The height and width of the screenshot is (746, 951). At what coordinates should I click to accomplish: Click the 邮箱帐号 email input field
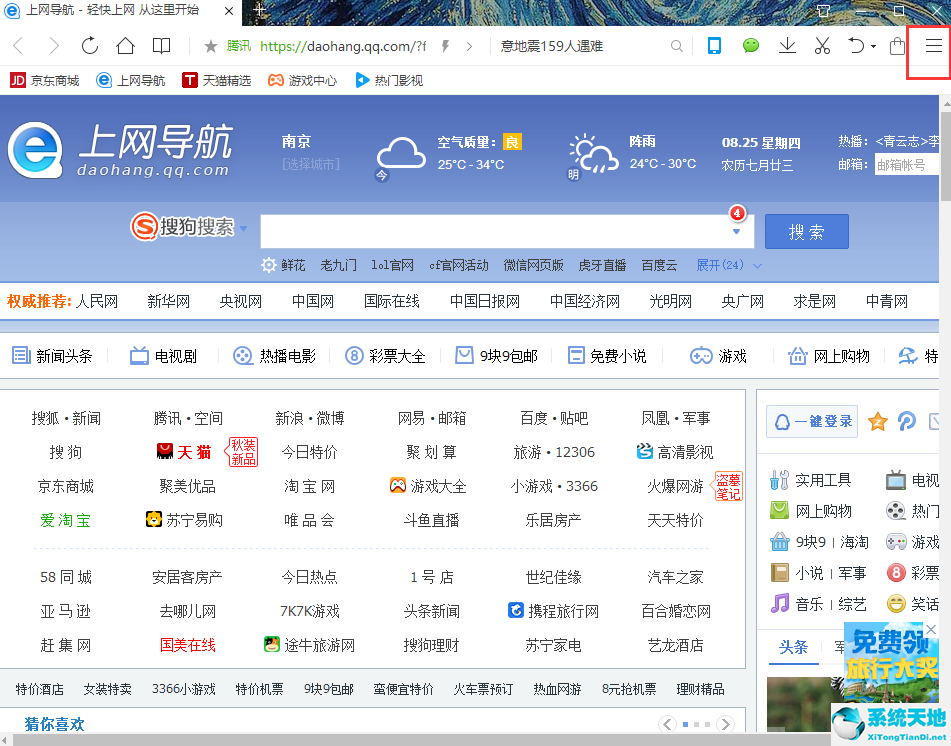tap(906, 164)
